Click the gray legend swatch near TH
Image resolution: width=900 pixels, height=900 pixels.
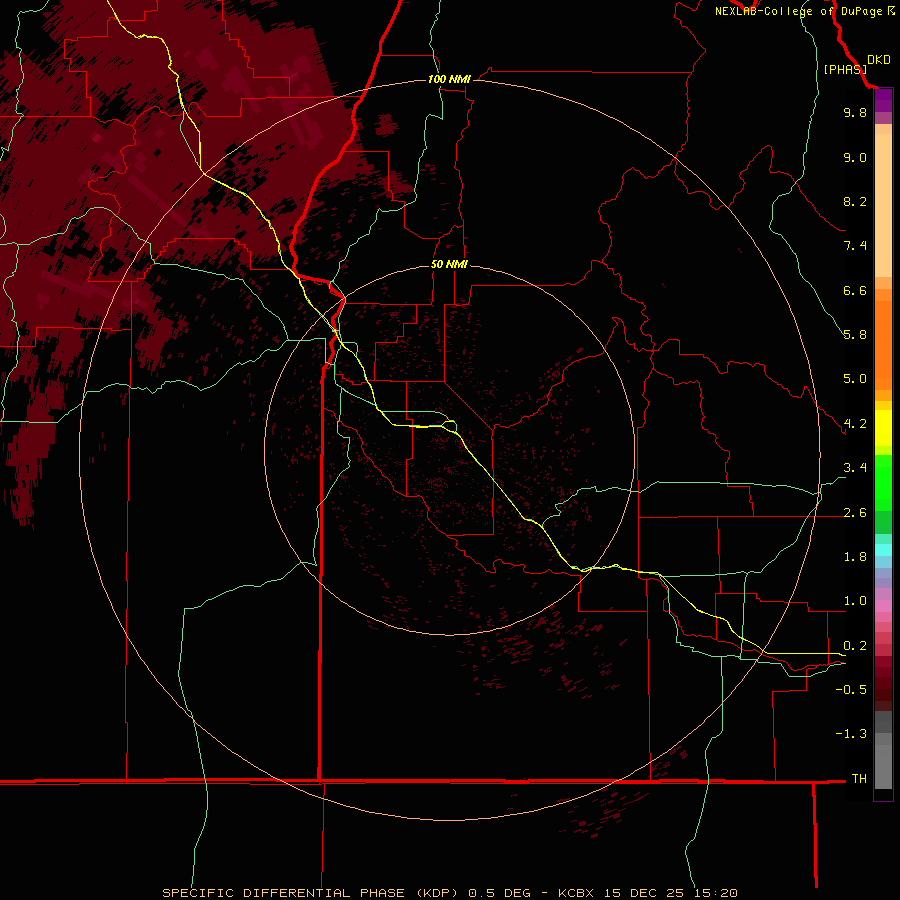click(883, 767)
